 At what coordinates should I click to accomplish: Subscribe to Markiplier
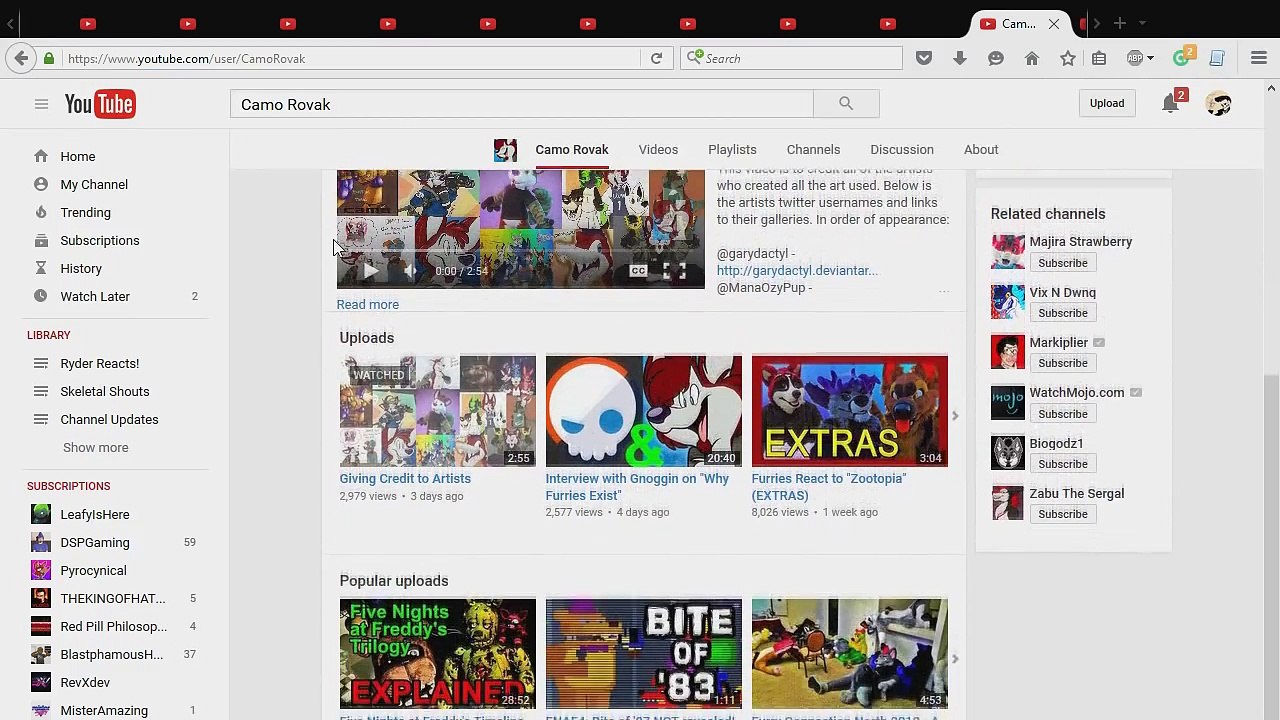(1062, 363)
